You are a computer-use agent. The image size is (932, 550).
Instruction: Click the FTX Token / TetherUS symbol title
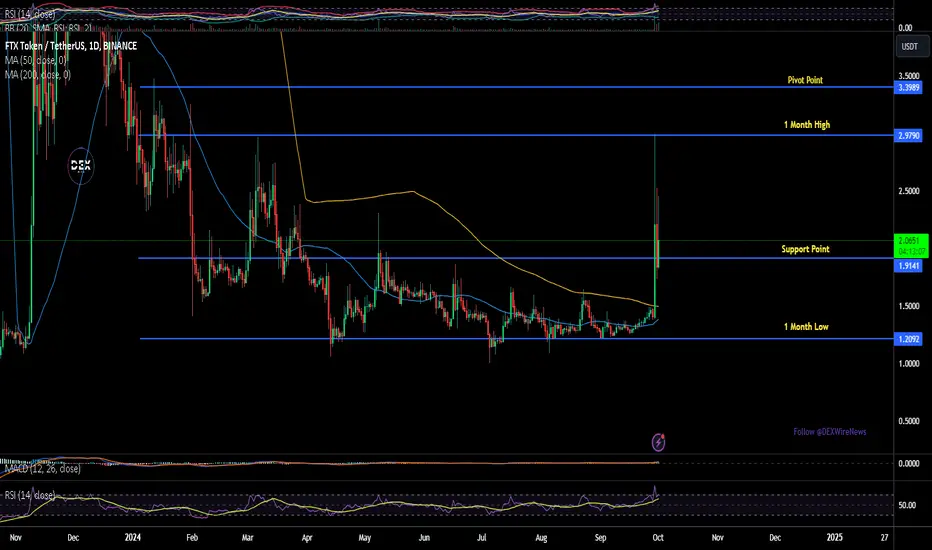pyautogui.click(x=71, y=46)
